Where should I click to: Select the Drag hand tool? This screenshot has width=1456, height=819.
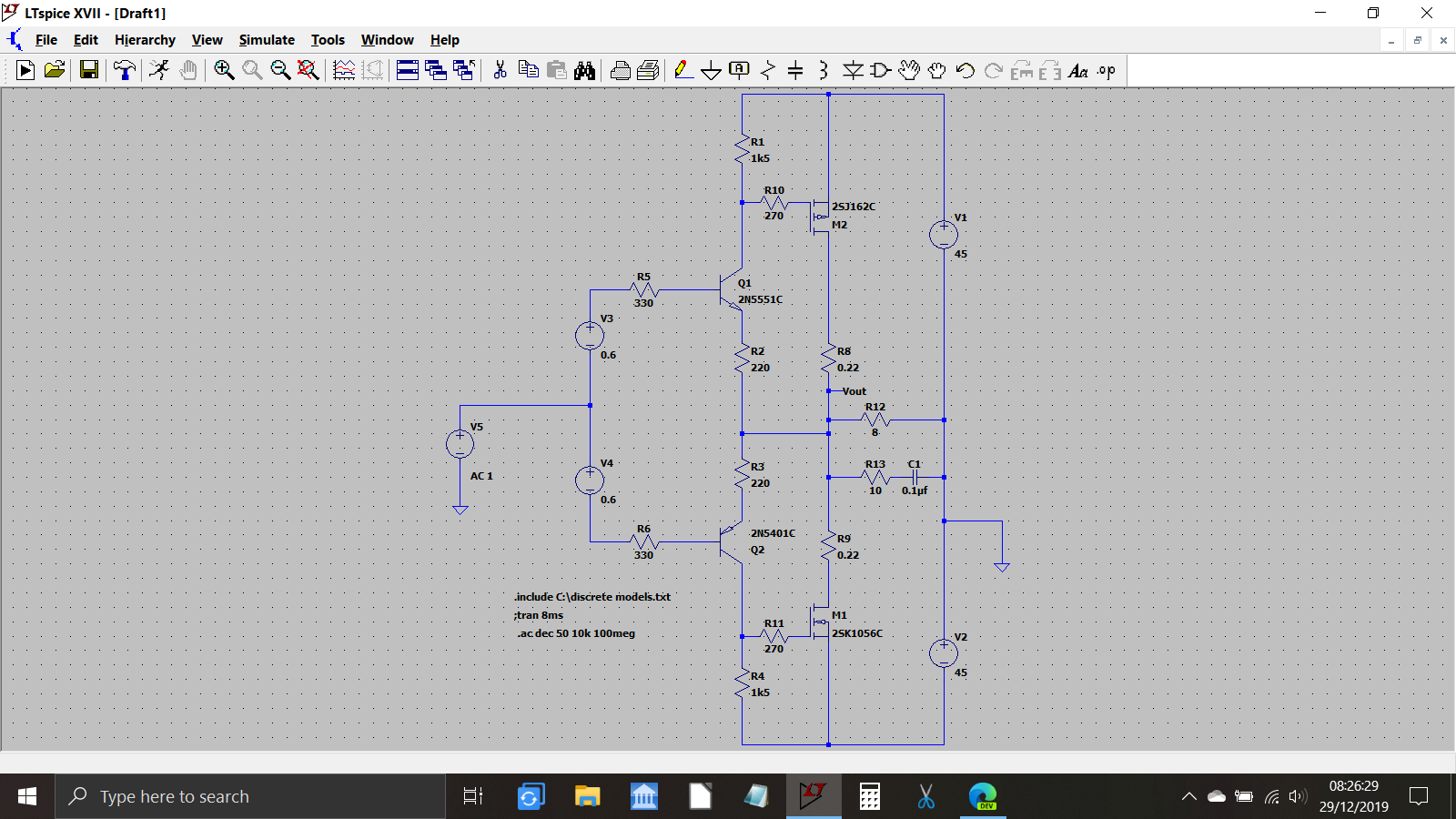[x=936, y=70]
